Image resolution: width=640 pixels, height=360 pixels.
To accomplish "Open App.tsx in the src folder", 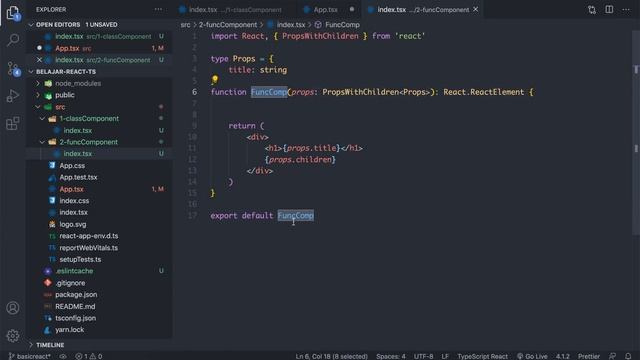I will point(99,189).
